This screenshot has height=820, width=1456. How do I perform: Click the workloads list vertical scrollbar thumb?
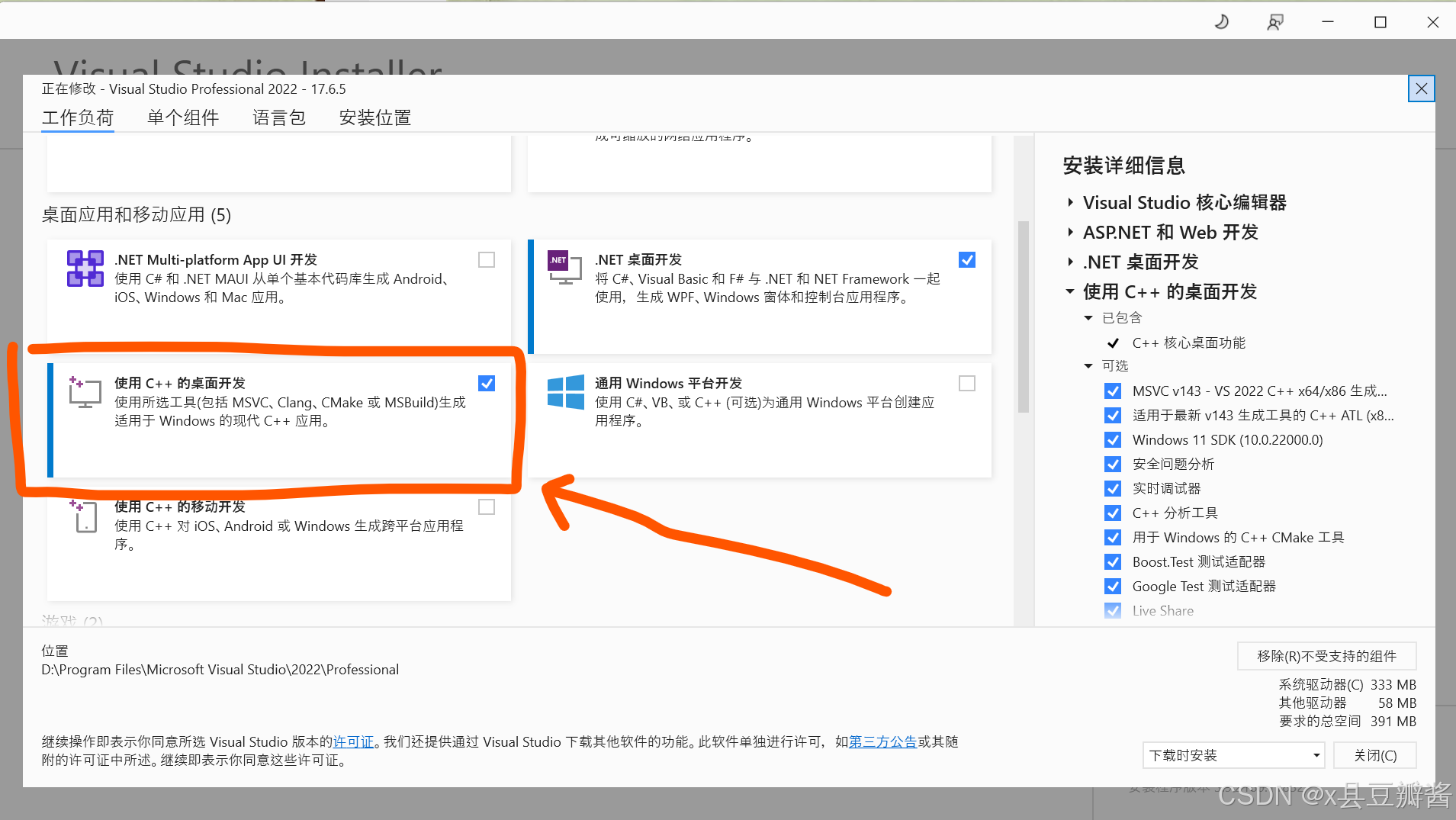[x=1024, y=317]
